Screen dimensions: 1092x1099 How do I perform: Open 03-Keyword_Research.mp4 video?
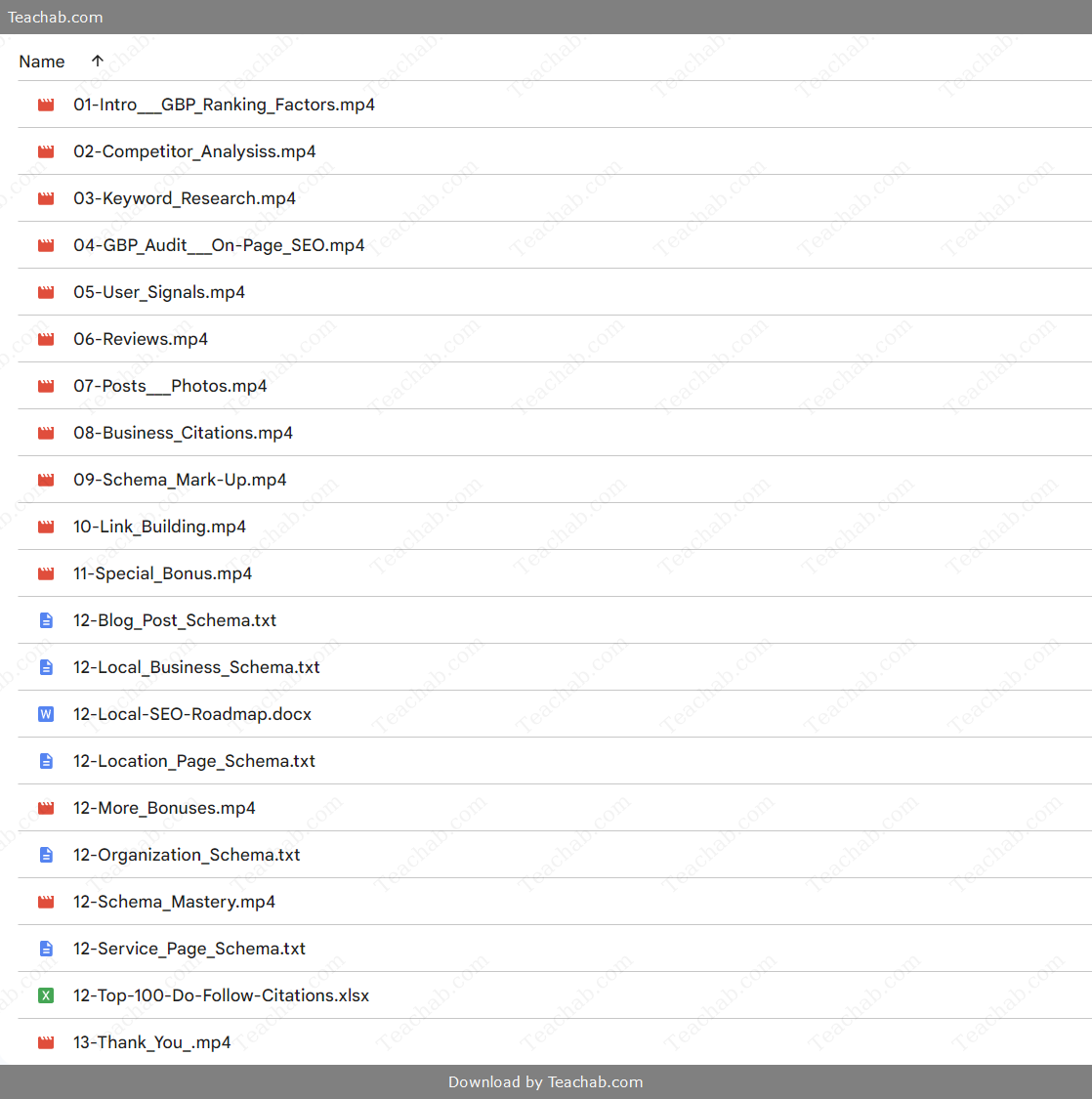(185, 198)
